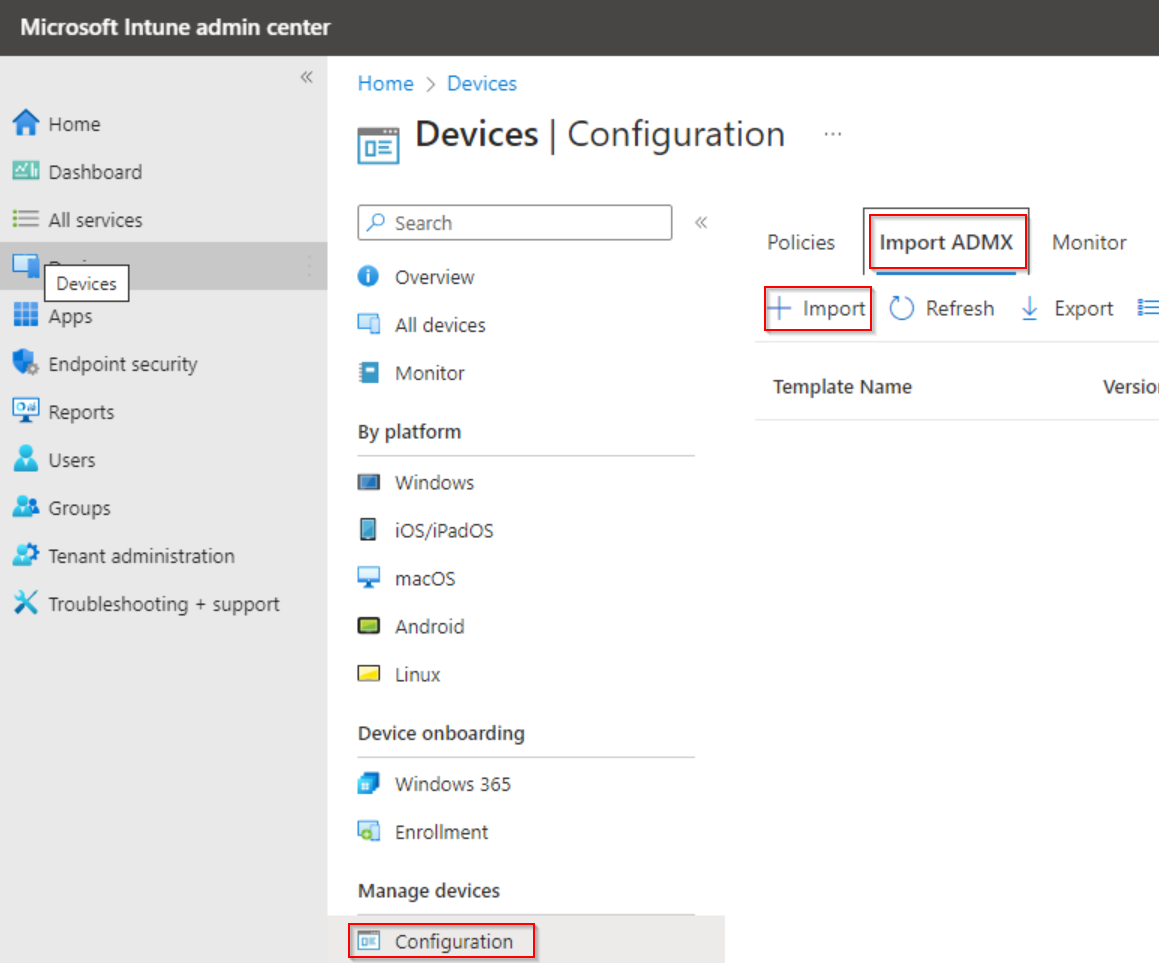The image size is (1159, 963).
Task: Sort by Template Name column header
Action: pos(842,387)
